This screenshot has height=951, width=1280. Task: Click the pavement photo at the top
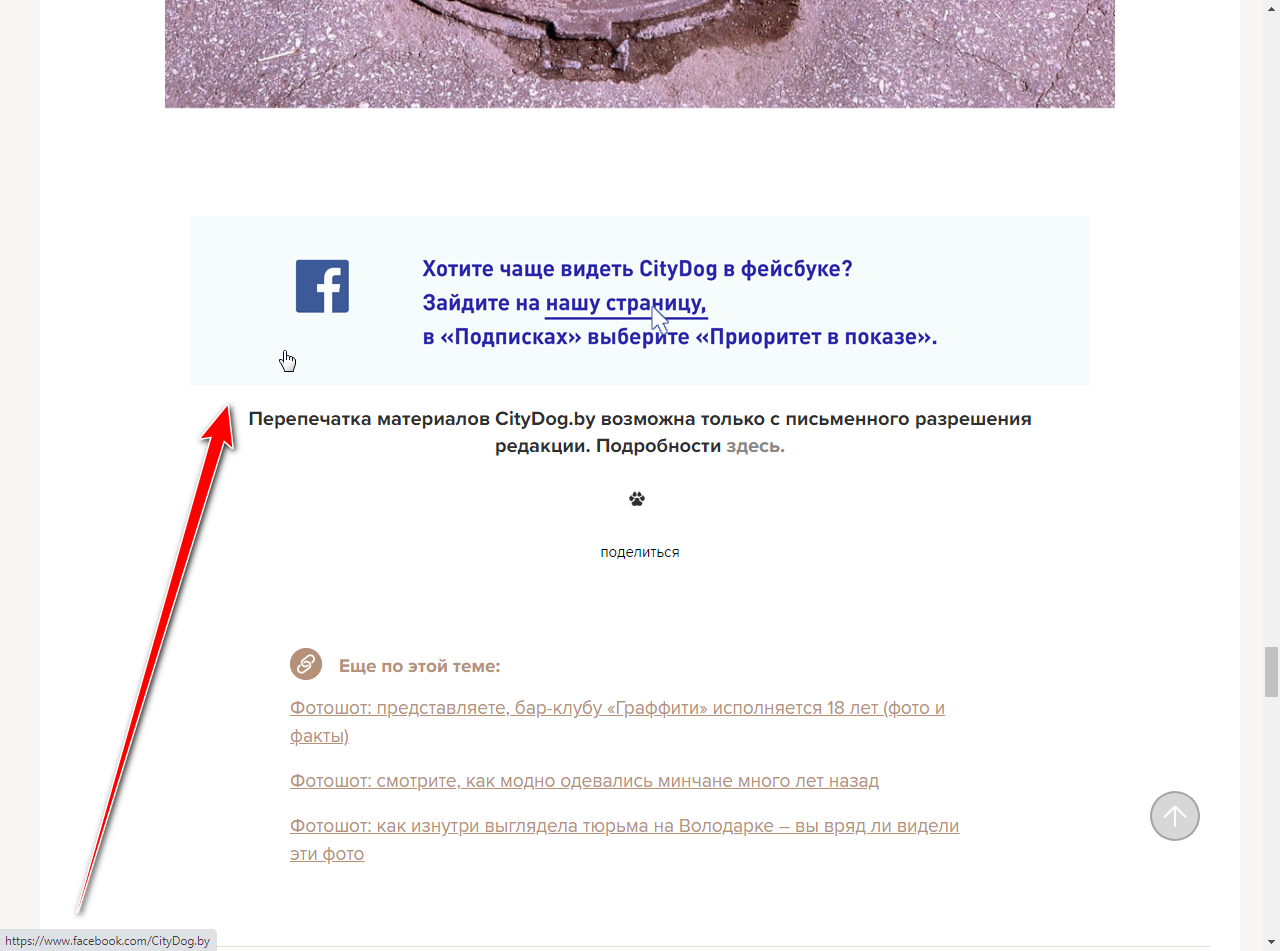(640, 53)
